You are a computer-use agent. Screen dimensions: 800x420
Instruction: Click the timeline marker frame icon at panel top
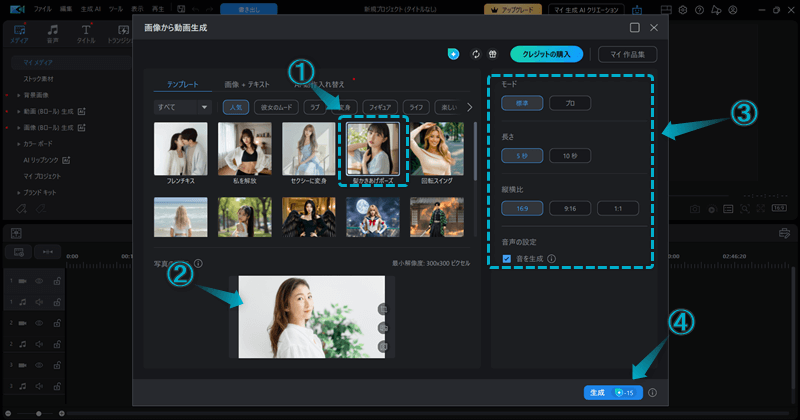[16, 233]
